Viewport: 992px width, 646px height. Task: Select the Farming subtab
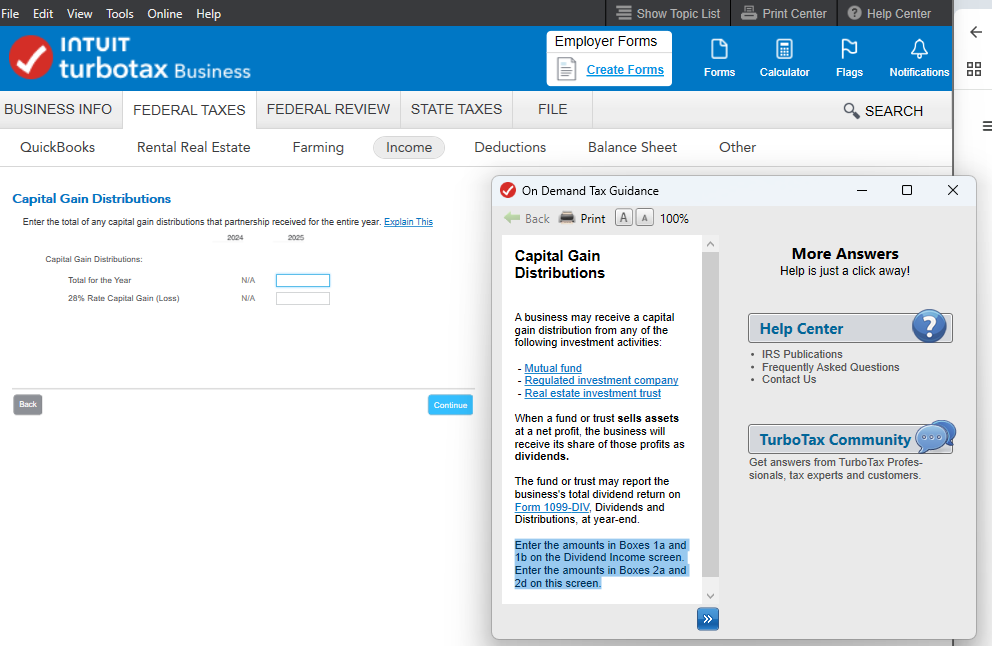(x=318, y=147)
